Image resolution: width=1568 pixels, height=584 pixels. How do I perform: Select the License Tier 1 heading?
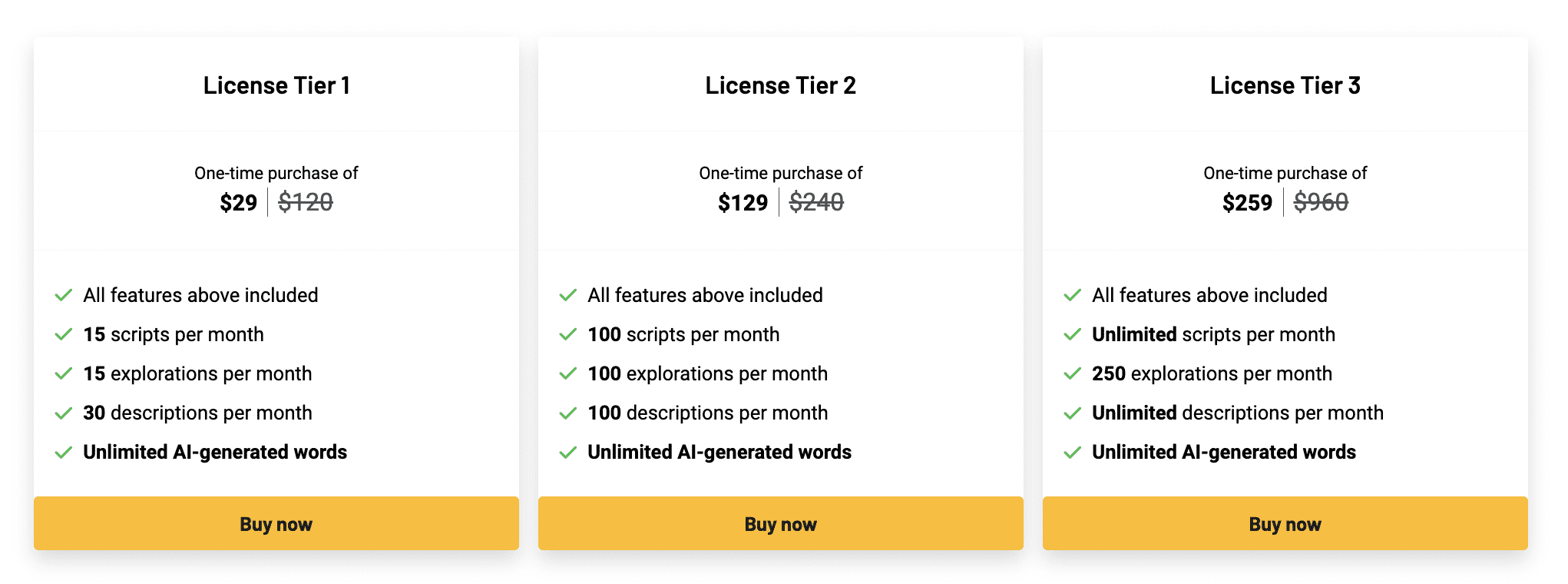click(276, 85)
